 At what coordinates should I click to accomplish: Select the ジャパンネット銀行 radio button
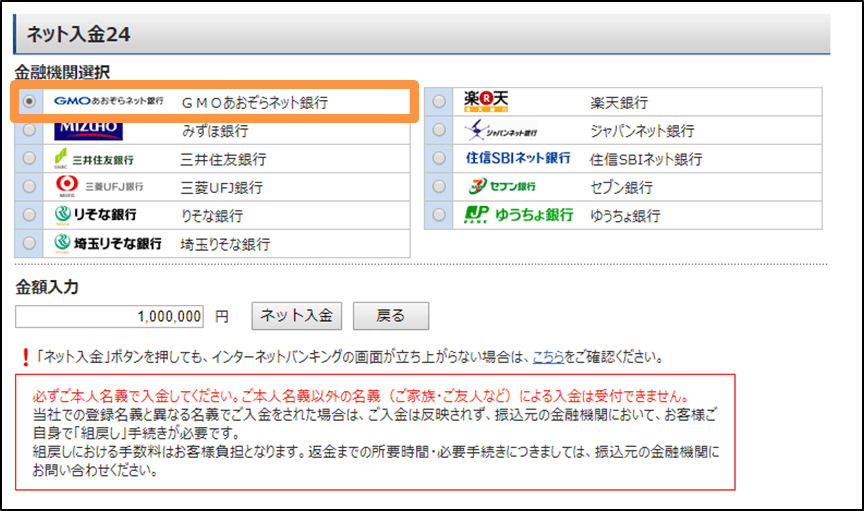(439, 130)
